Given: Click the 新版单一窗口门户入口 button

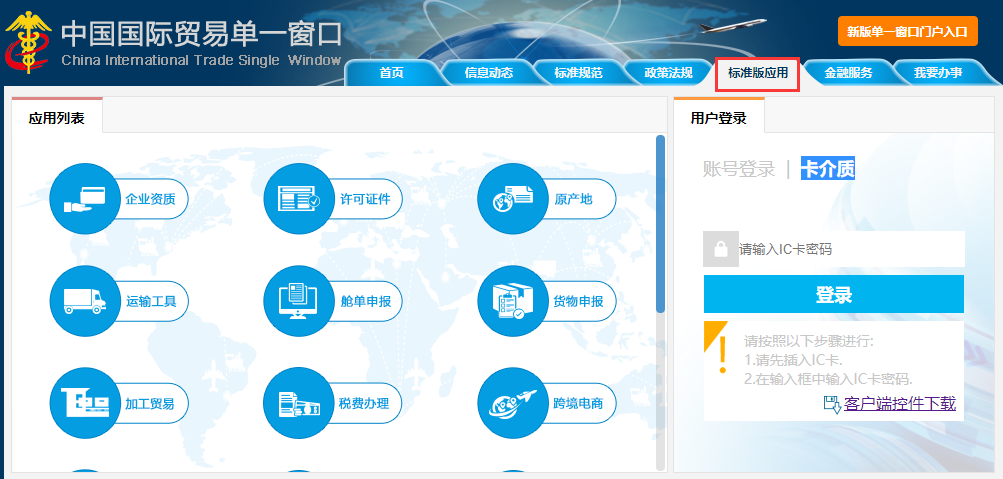Looking at the screenshot, I should 908,31.
